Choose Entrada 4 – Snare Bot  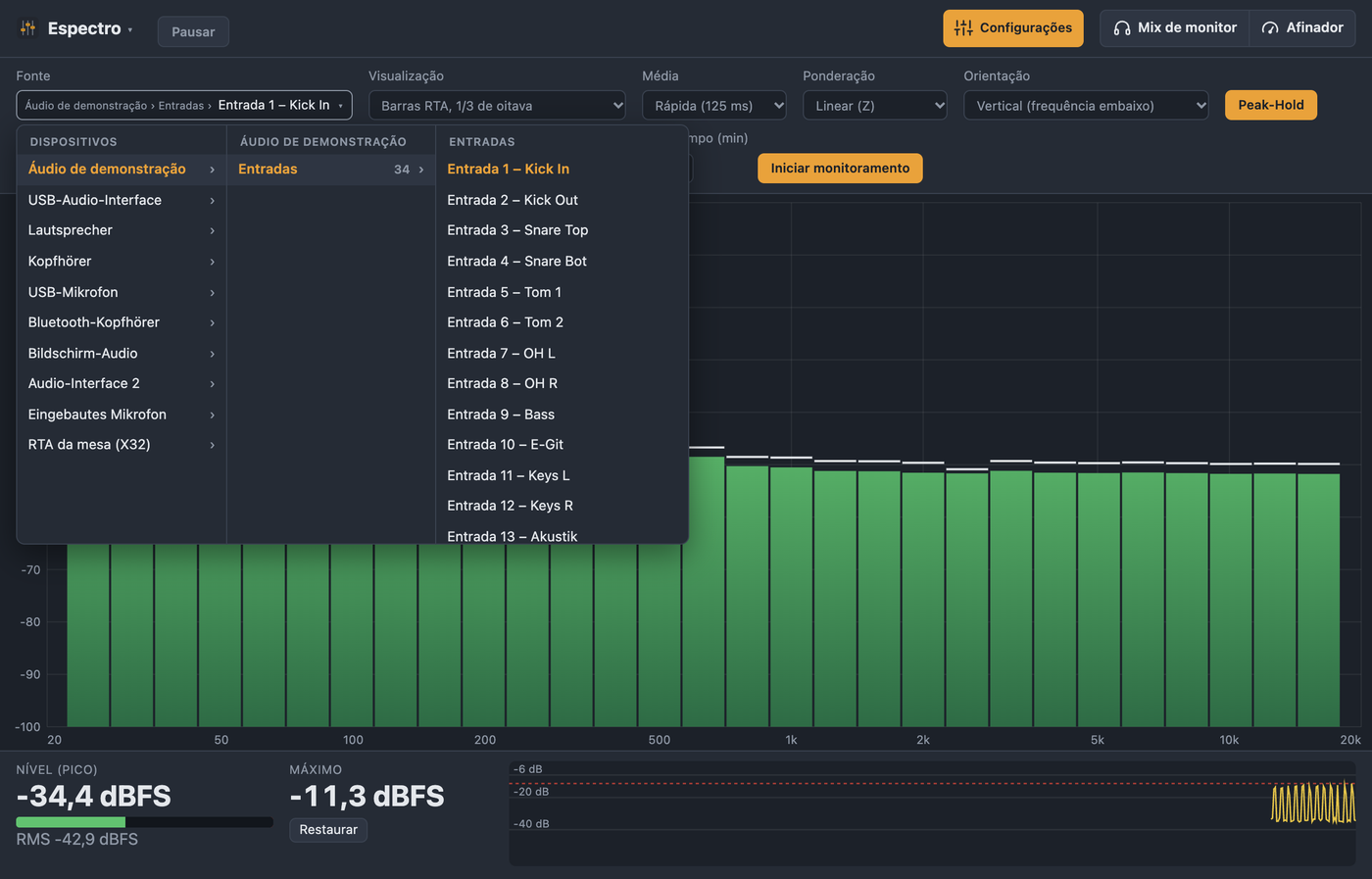click(x=562, y=262)
